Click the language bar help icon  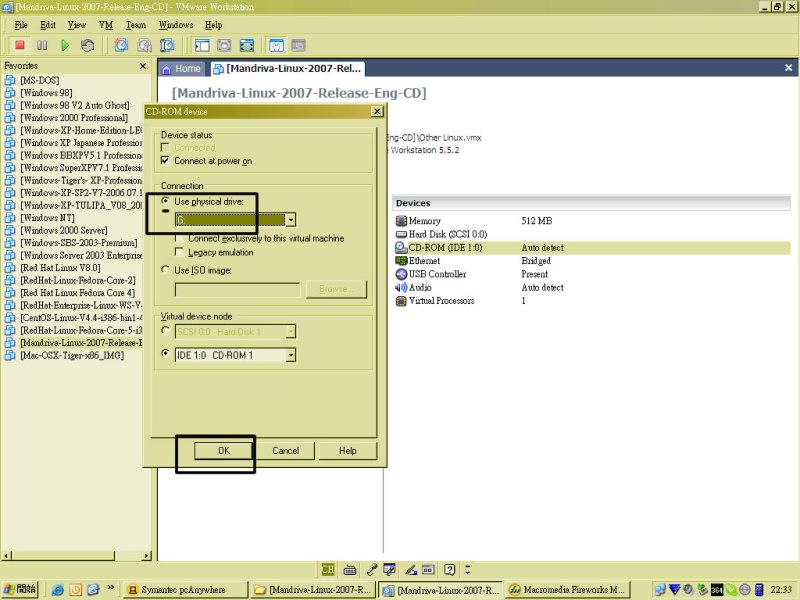pyautogui.click(x=449, y=569)
